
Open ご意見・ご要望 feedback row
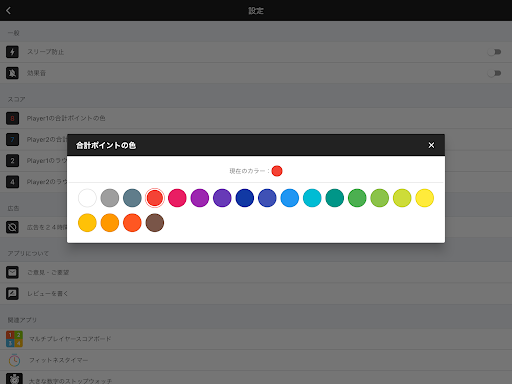pos(256,272)
